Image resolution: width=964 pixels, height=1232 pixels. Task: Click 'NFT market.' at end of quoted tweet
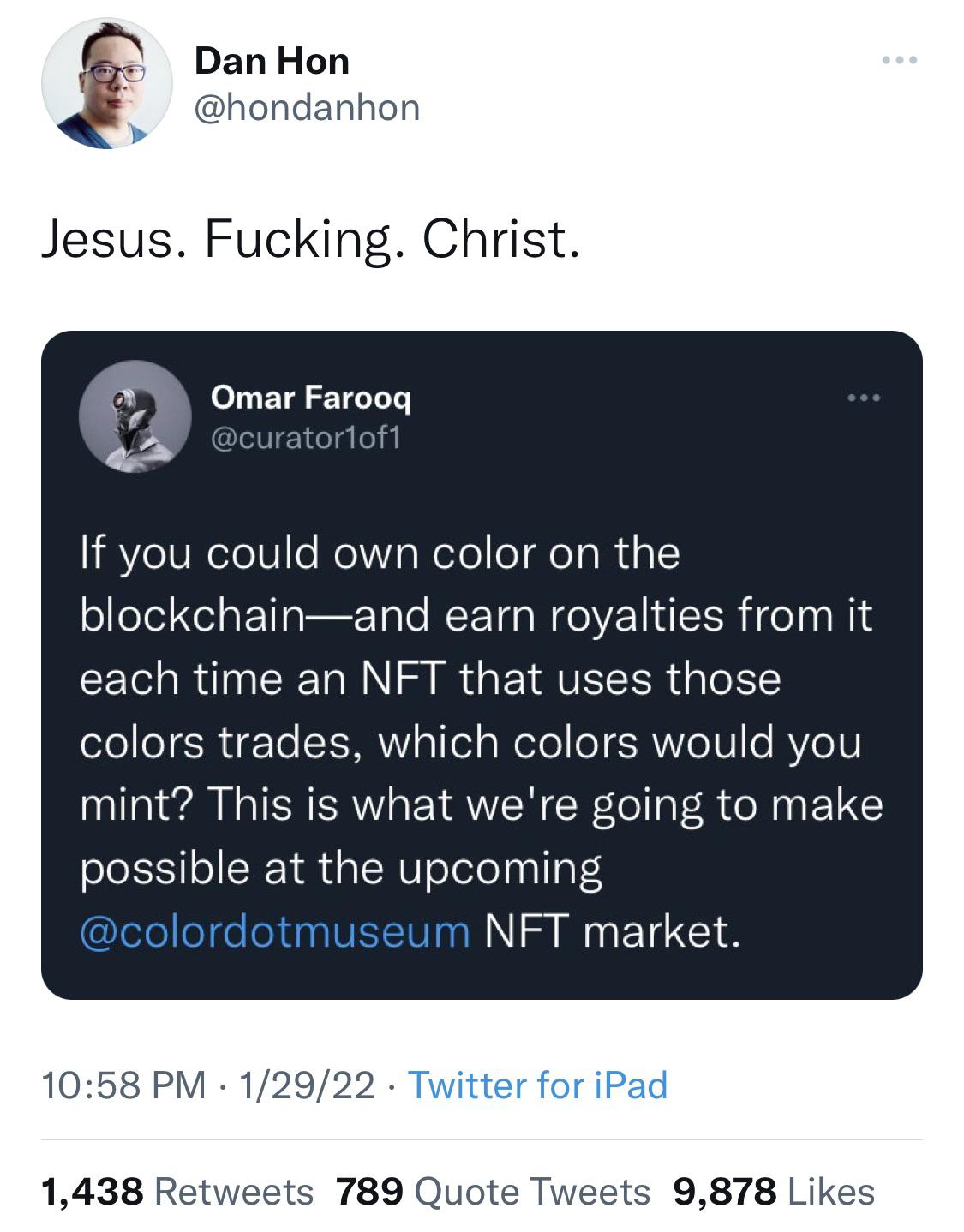click(x=612, y=931)
